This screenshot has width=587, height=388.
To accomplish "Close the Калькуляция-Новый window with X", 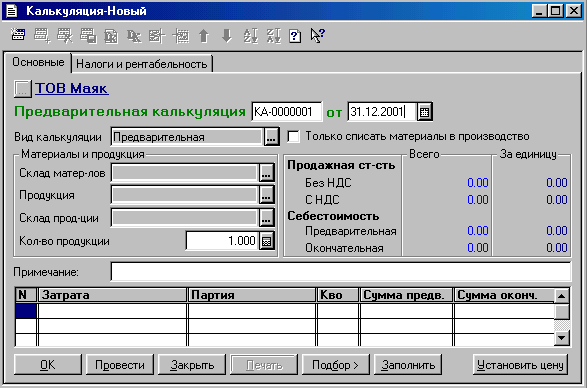I will pos(574,10).
